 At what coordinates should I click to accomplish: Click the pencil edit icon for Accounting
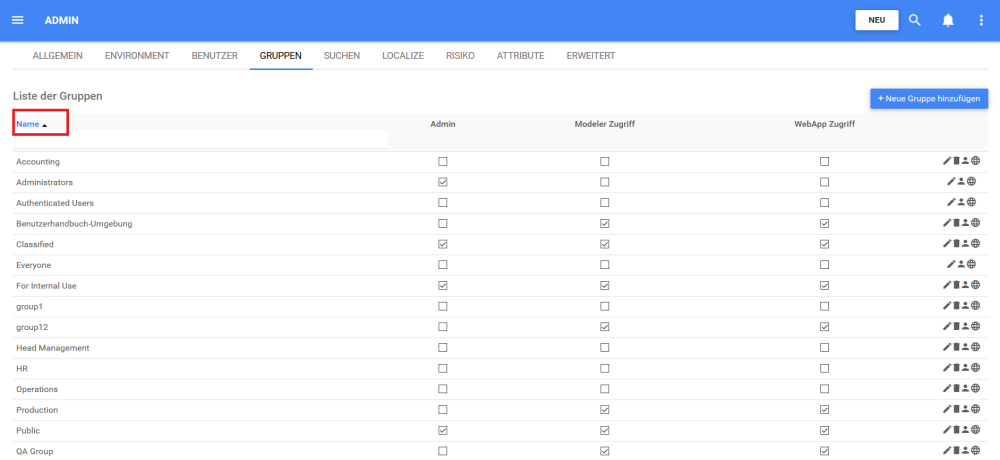click(x=947, y=161)
